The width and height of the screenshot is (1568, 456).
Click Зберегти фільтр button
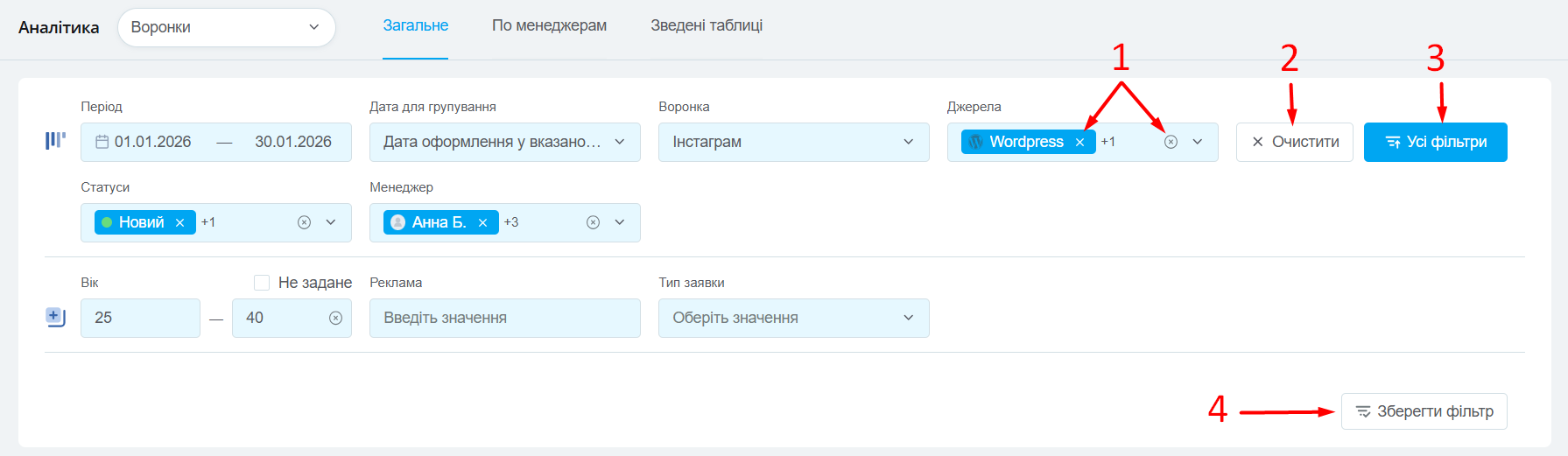click(1424, 411)
